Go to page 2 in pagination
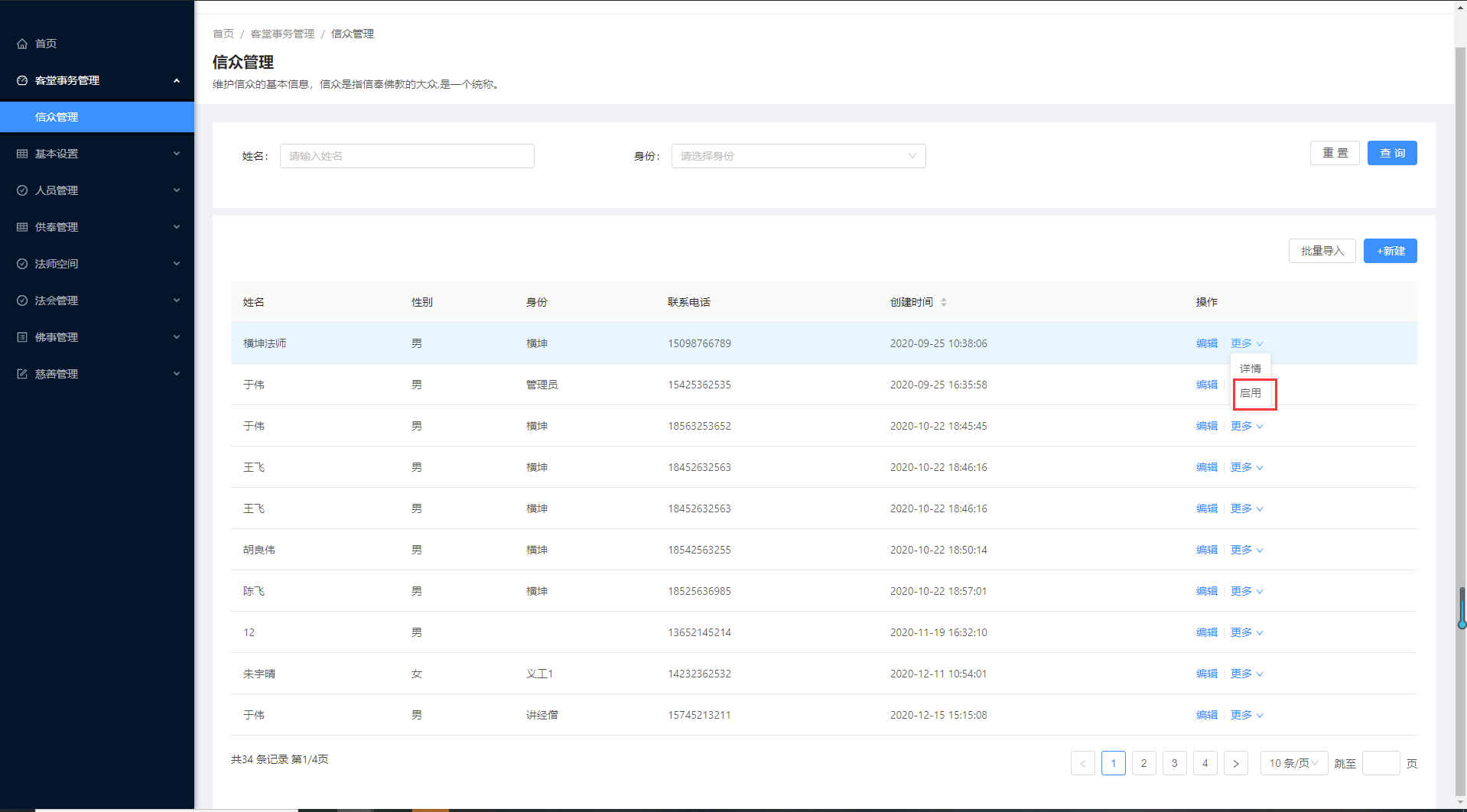 click(x=1144, y=763)
